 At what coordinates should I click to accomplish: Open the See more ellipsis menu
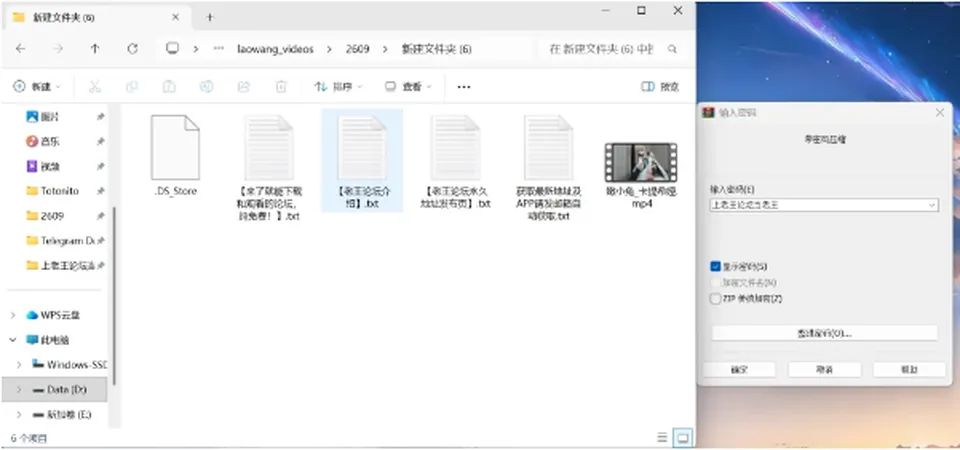[464, 87]
